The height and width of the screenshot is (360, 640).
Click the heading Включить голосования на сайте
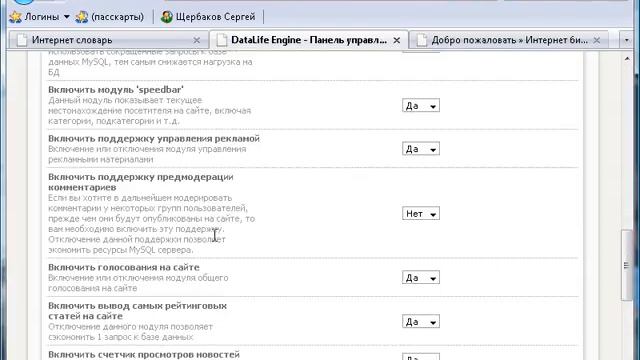click(x=124, y=267)
